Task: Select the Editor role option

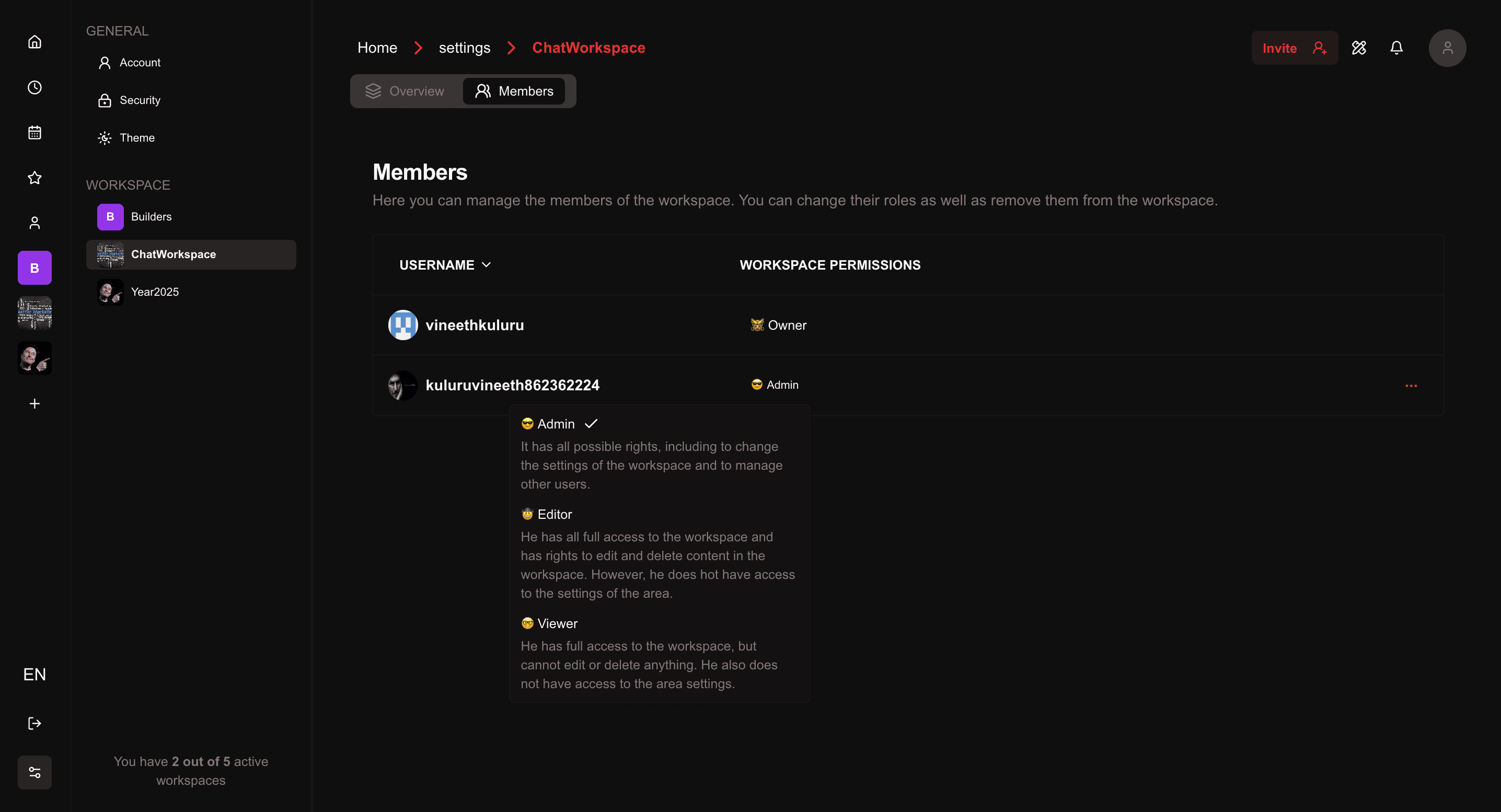Action: click(x=553, y=514)
